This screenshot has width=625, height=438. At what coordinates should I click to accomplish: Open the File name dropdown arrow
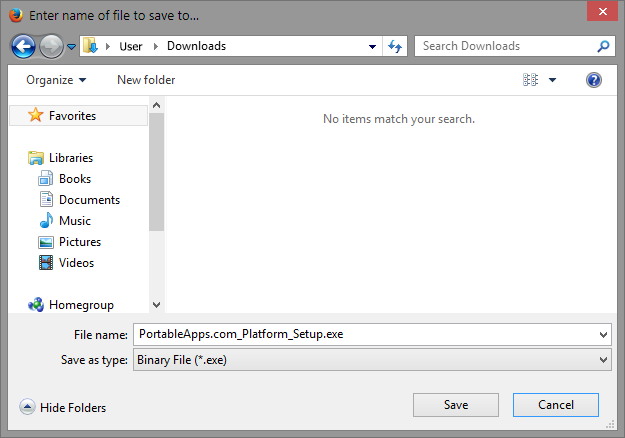point(603,335)
